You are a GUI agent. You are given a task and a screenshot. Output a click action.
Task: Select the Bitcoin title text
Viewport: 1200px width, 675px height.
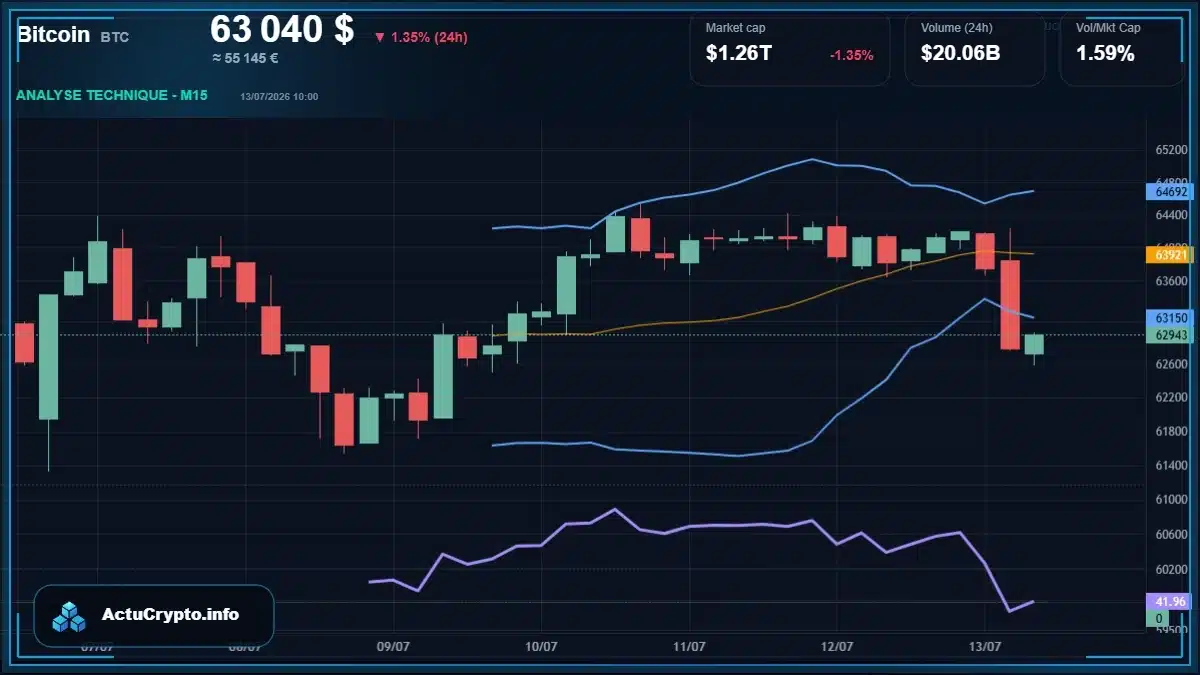point(53,34)
